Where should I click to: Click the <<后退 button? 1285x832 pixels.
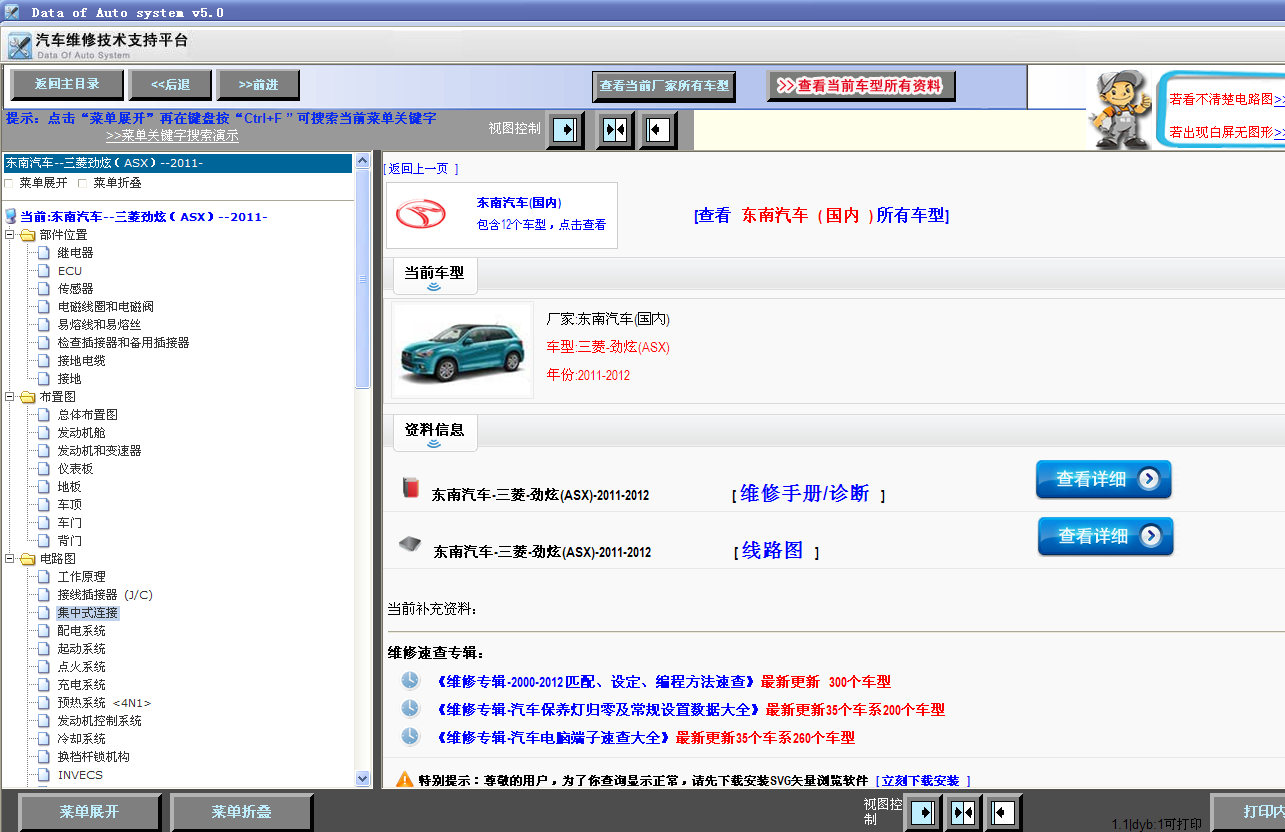tap(170, 84)
